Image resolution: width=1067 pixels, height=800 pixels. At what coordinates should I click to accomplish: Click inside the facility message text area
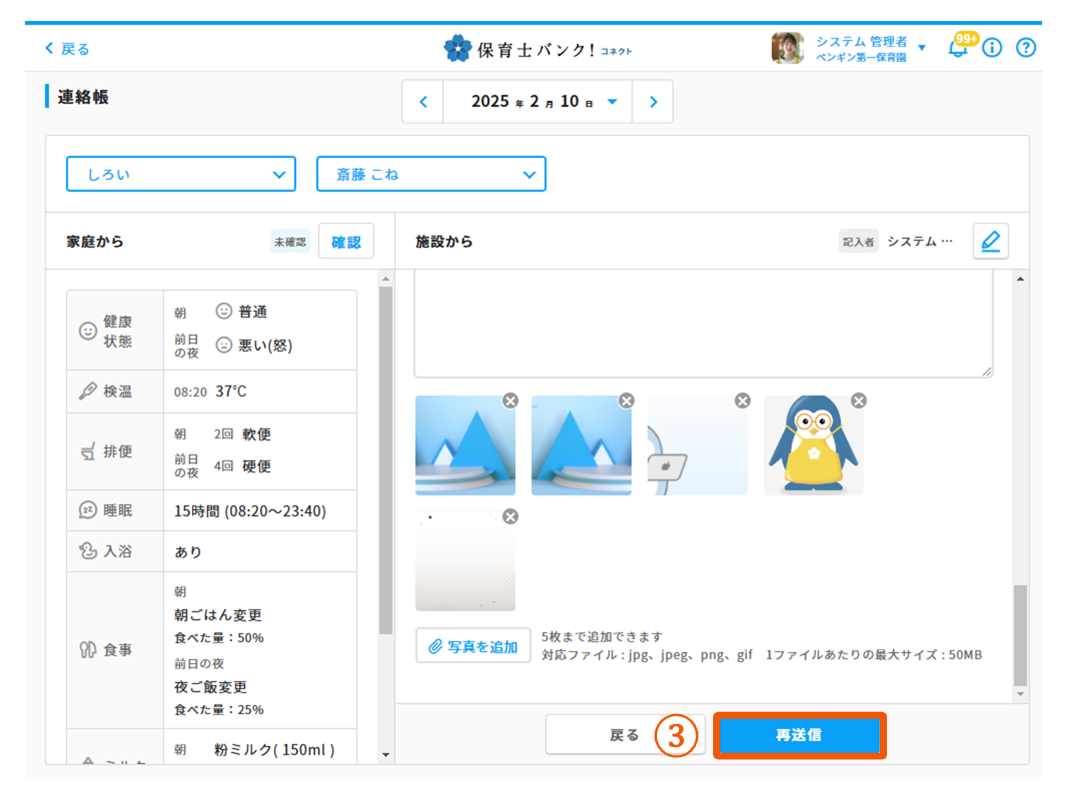(703, 325)
